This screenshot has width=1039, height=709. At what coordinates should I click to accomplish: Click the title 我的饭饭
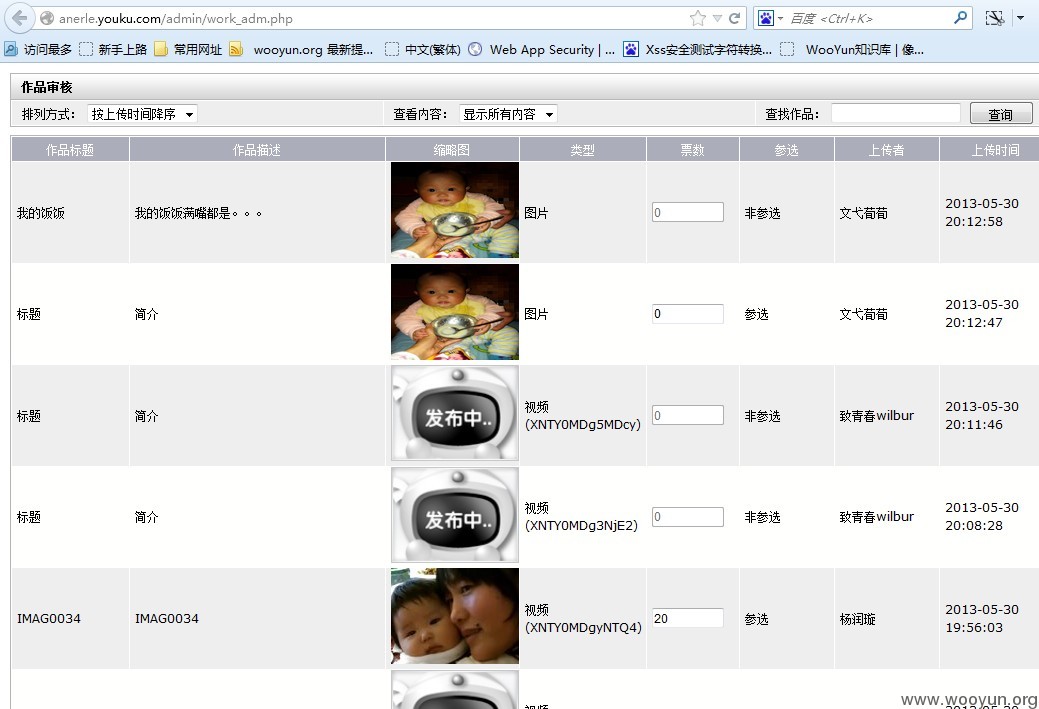pos(40,213)
